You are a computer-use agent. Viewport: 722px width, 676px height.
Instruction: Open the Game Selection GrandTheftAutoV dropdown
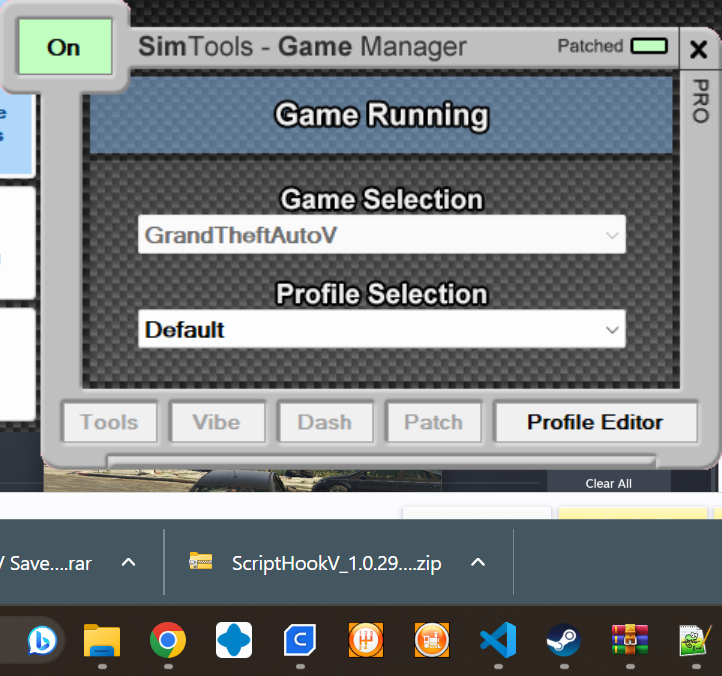coord(382,234)
